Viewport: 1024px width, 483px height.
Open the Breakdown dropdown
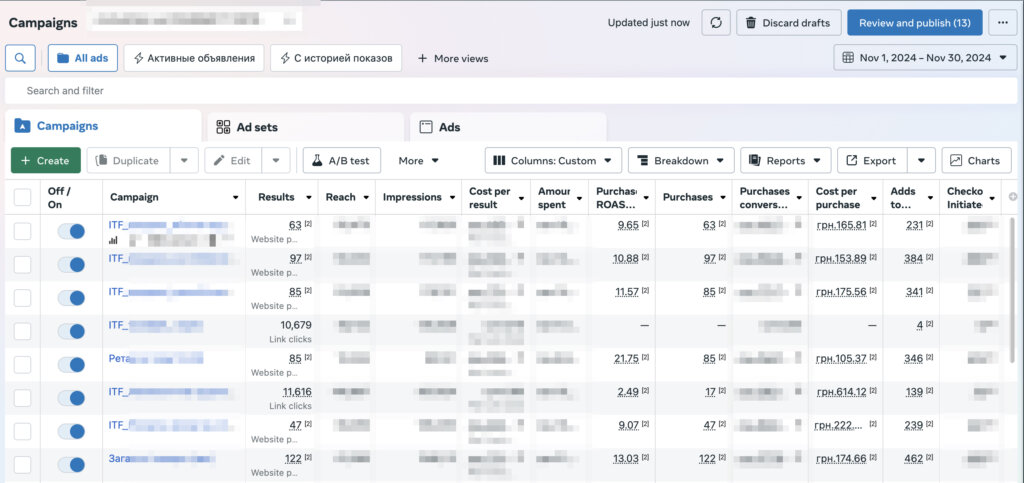tap(681, 160)
